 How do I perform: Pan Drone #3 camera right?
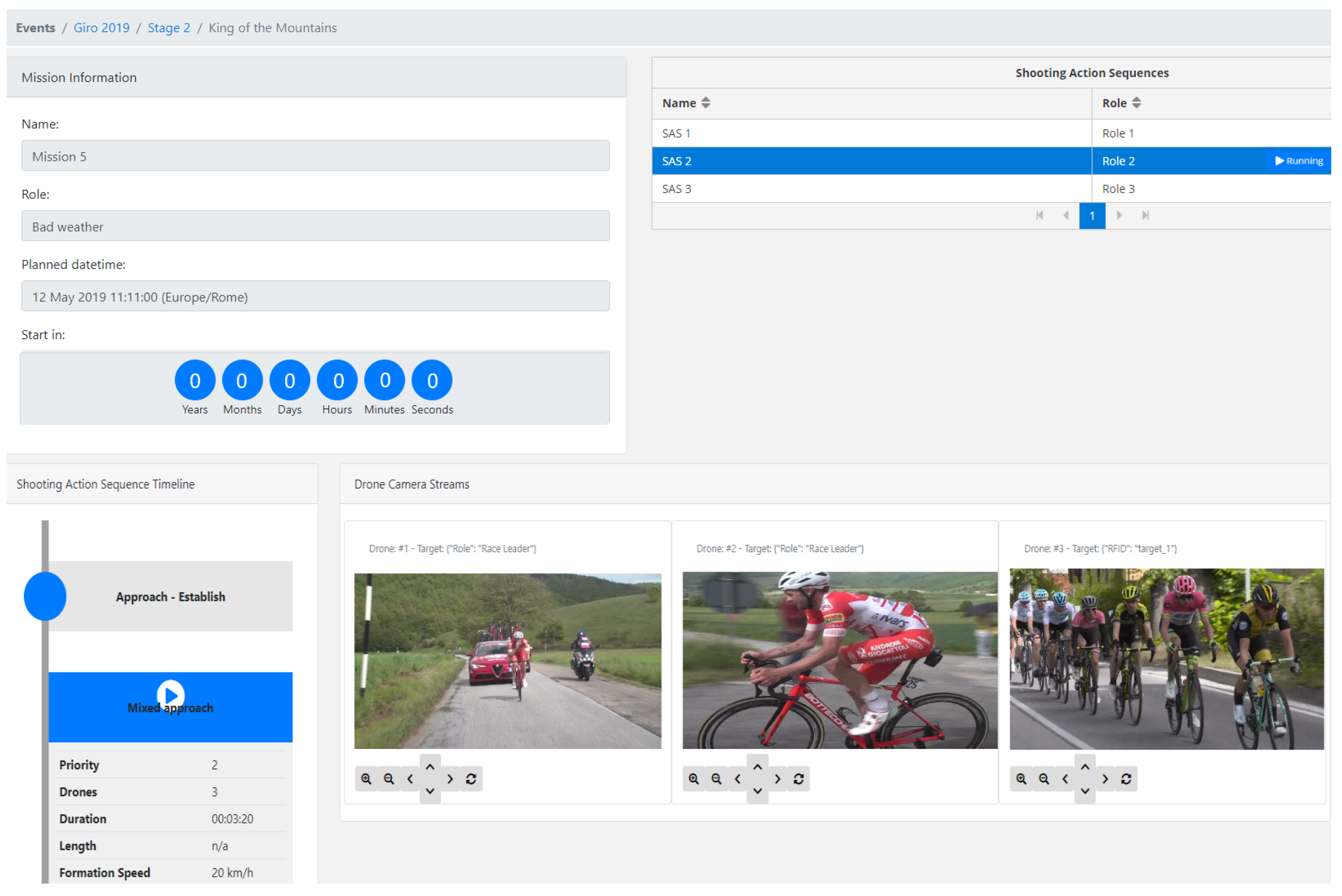[1105, 779]
